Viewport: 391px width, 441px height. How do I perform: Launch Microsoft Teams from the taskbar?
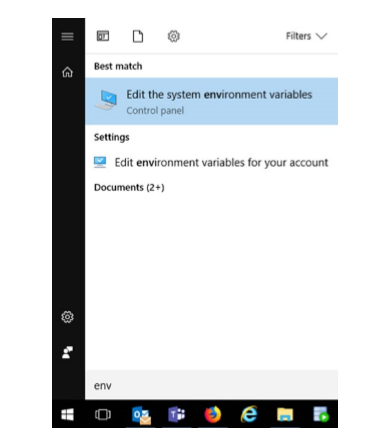(176, 415)
